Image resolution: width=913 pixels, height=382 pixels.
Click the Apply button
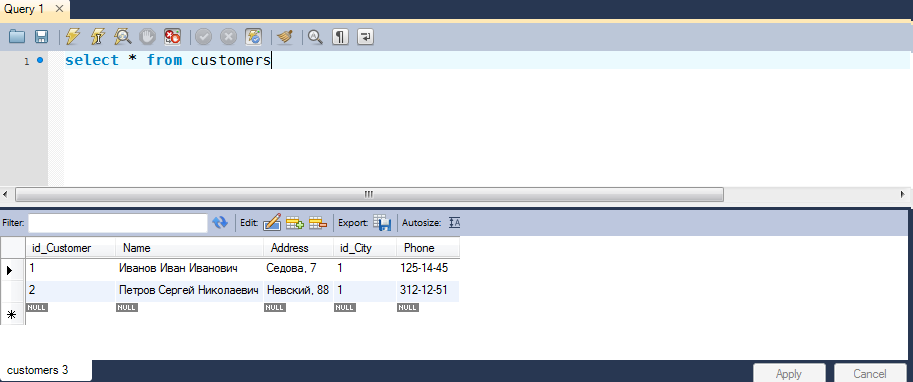pos(789,373)
